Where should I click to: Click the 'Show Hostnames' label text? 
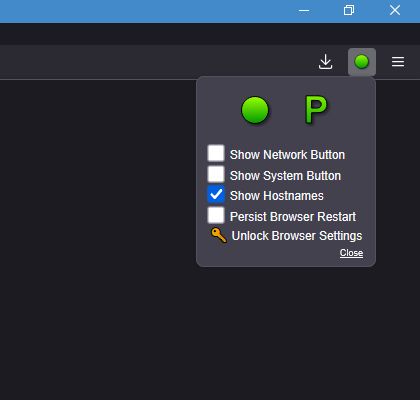[x=277, y=196]
